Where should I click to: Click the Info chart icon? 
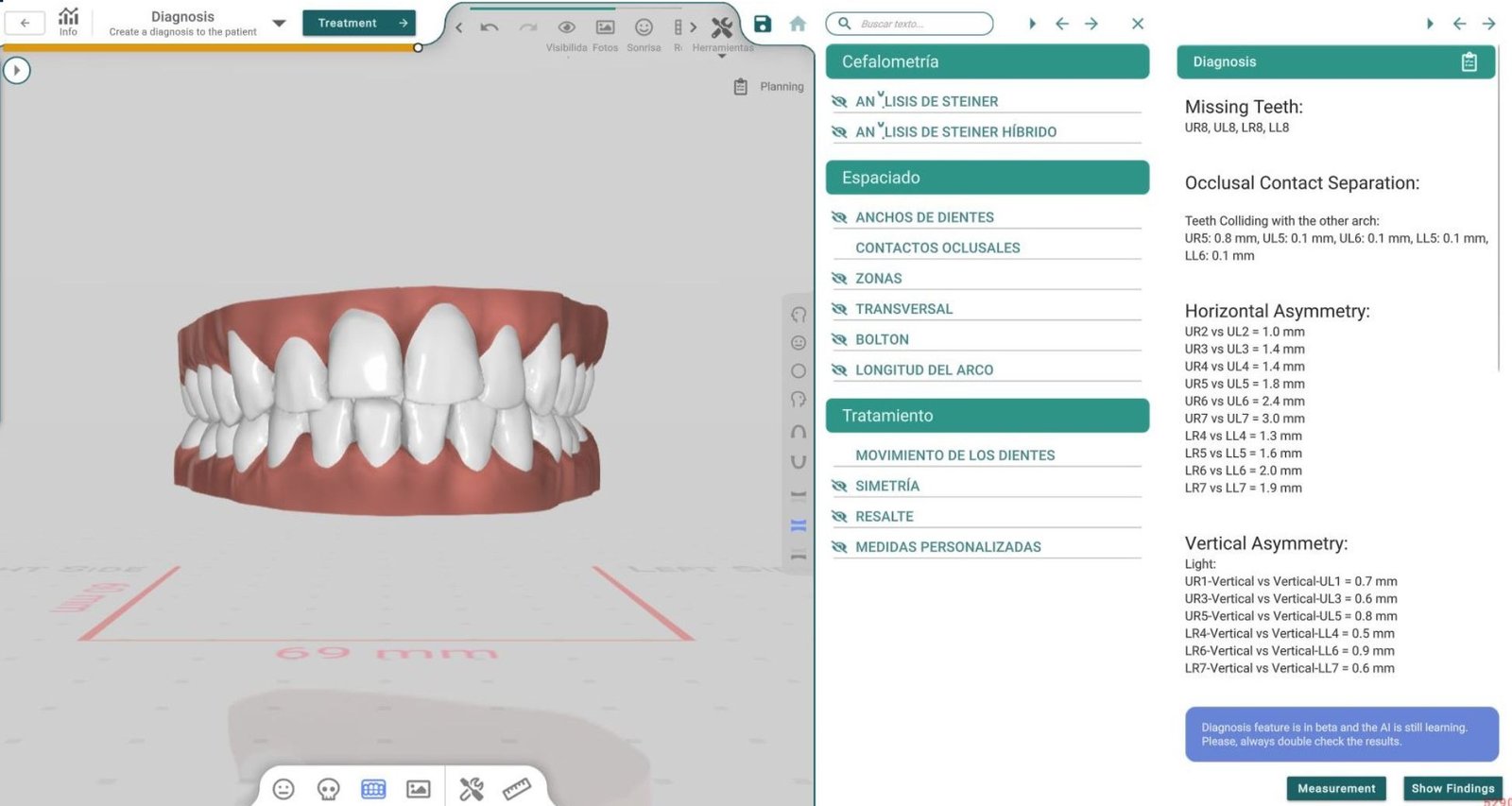click(x=68, y=19)
